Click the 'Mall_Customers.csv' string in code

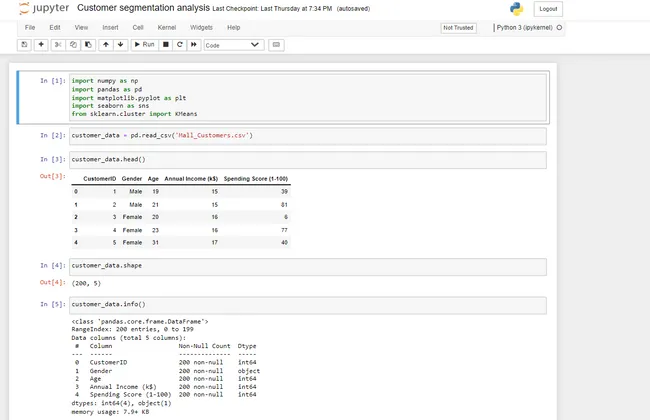pyautogui.click(x=213, y=136)
